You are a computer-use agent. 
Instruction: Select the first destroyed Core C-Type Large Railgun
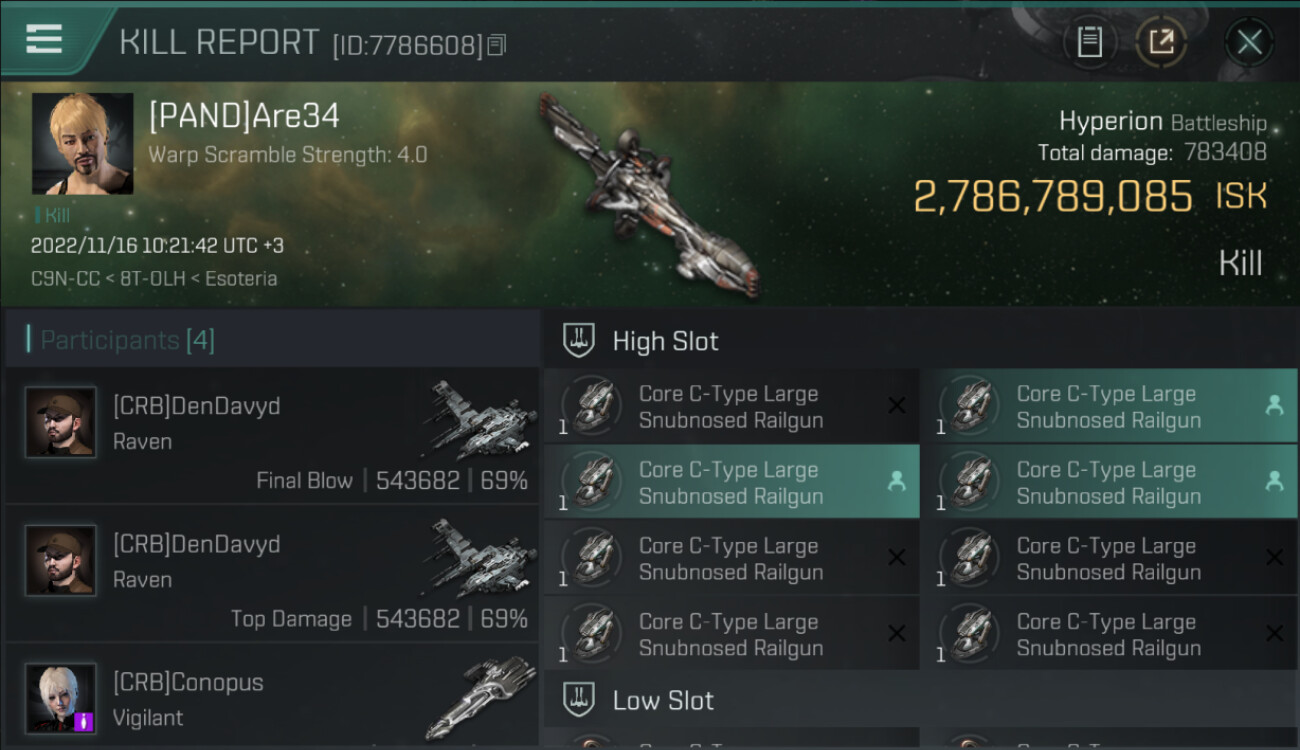pos(732,406)
